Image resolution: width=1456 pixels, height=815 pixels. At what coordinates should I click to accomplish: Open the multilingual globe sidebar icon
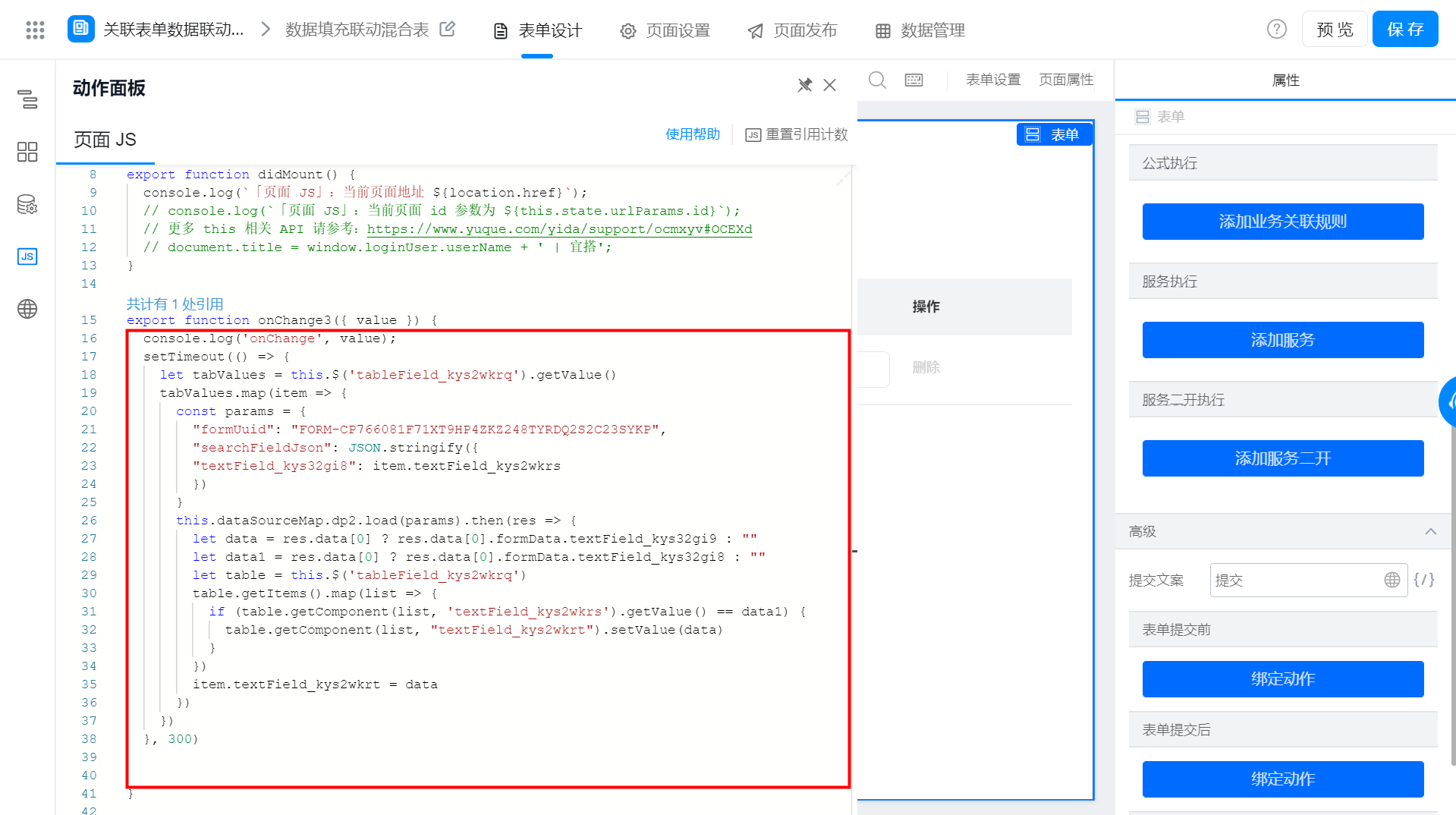[27, 309]
